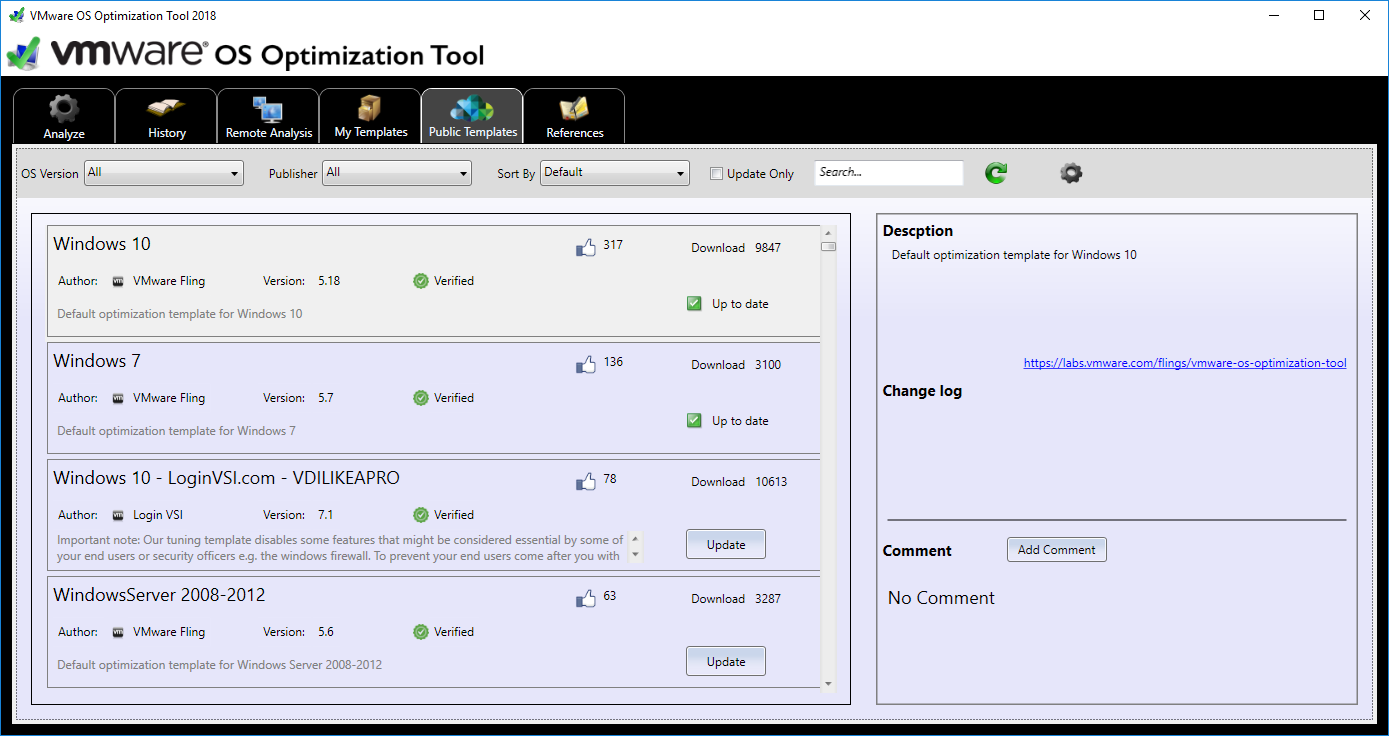Open the References tab
The image size is (1389, 736).
[x=574, y=117]
